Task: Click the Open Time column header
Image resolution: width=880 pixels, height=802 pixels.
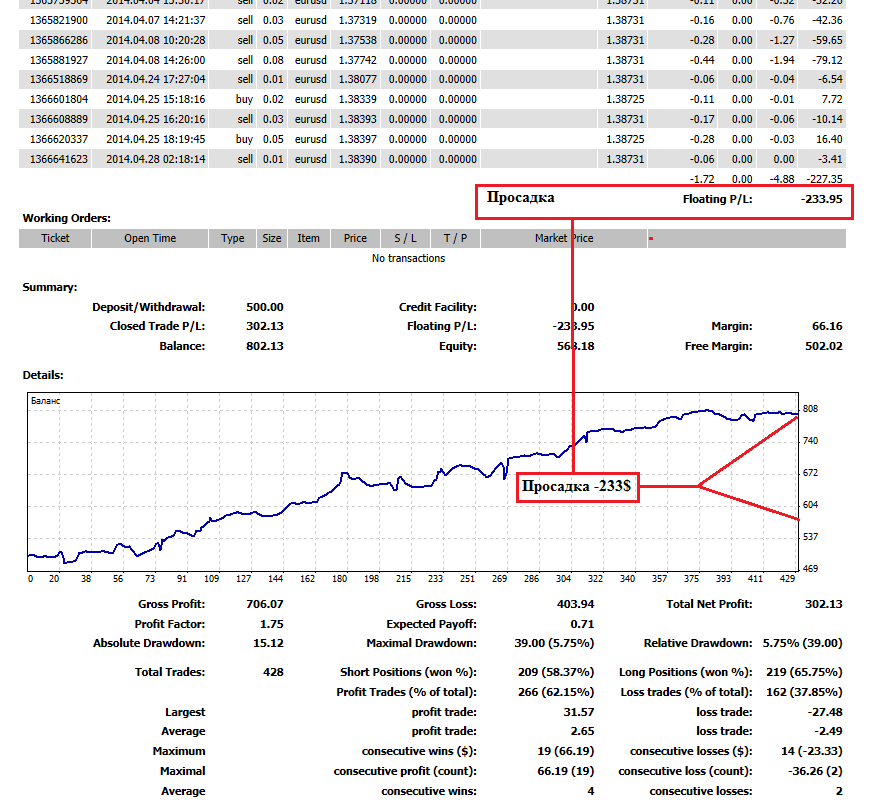Action: click(150, 238)
